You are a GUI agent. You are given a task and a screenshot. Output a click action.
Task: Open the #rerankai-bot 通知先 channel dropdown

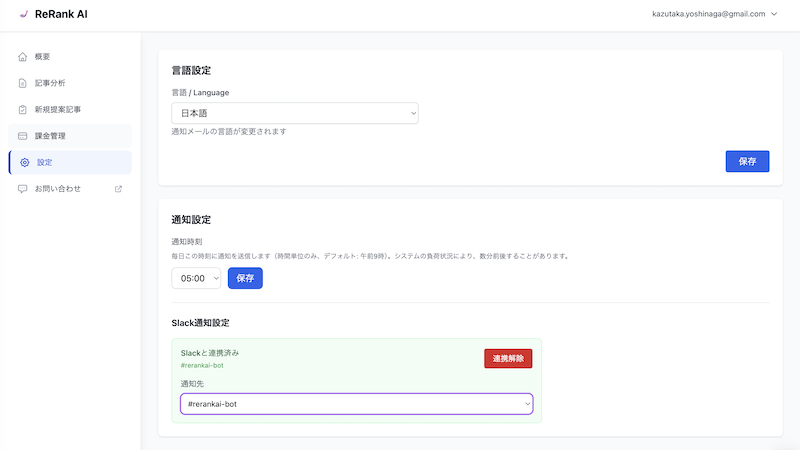click(357, 404)
